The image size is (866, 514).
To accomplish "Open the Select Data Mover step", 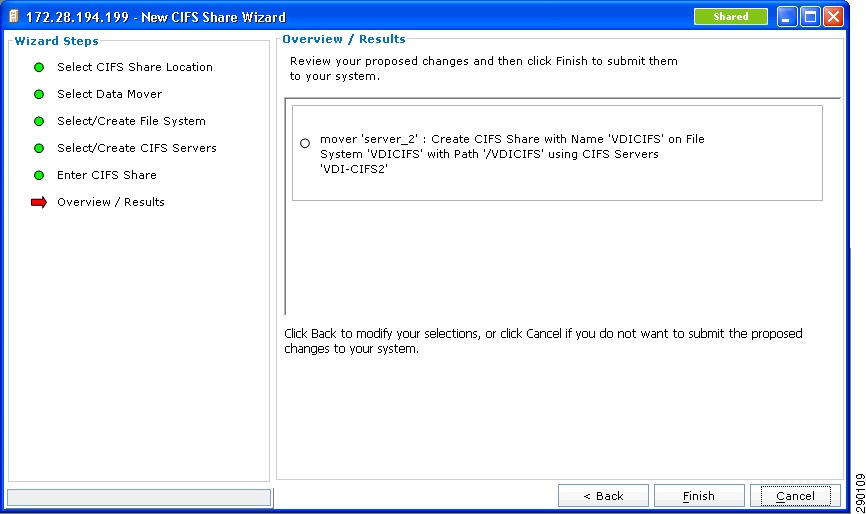I will click(109, 94).
